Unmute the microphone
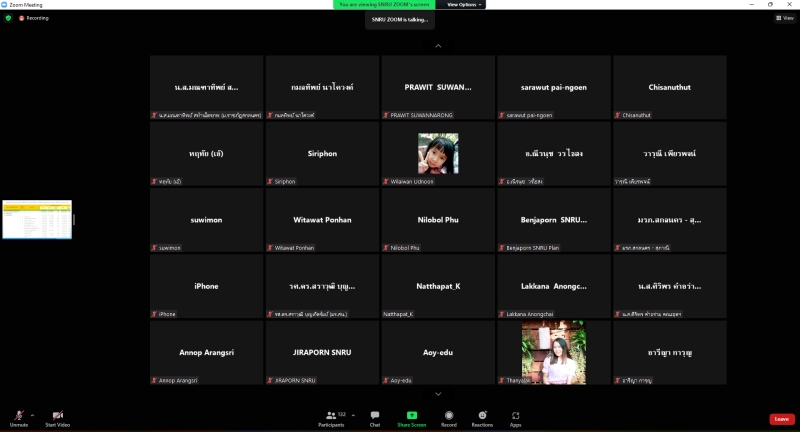 click(x=18, y=417)
